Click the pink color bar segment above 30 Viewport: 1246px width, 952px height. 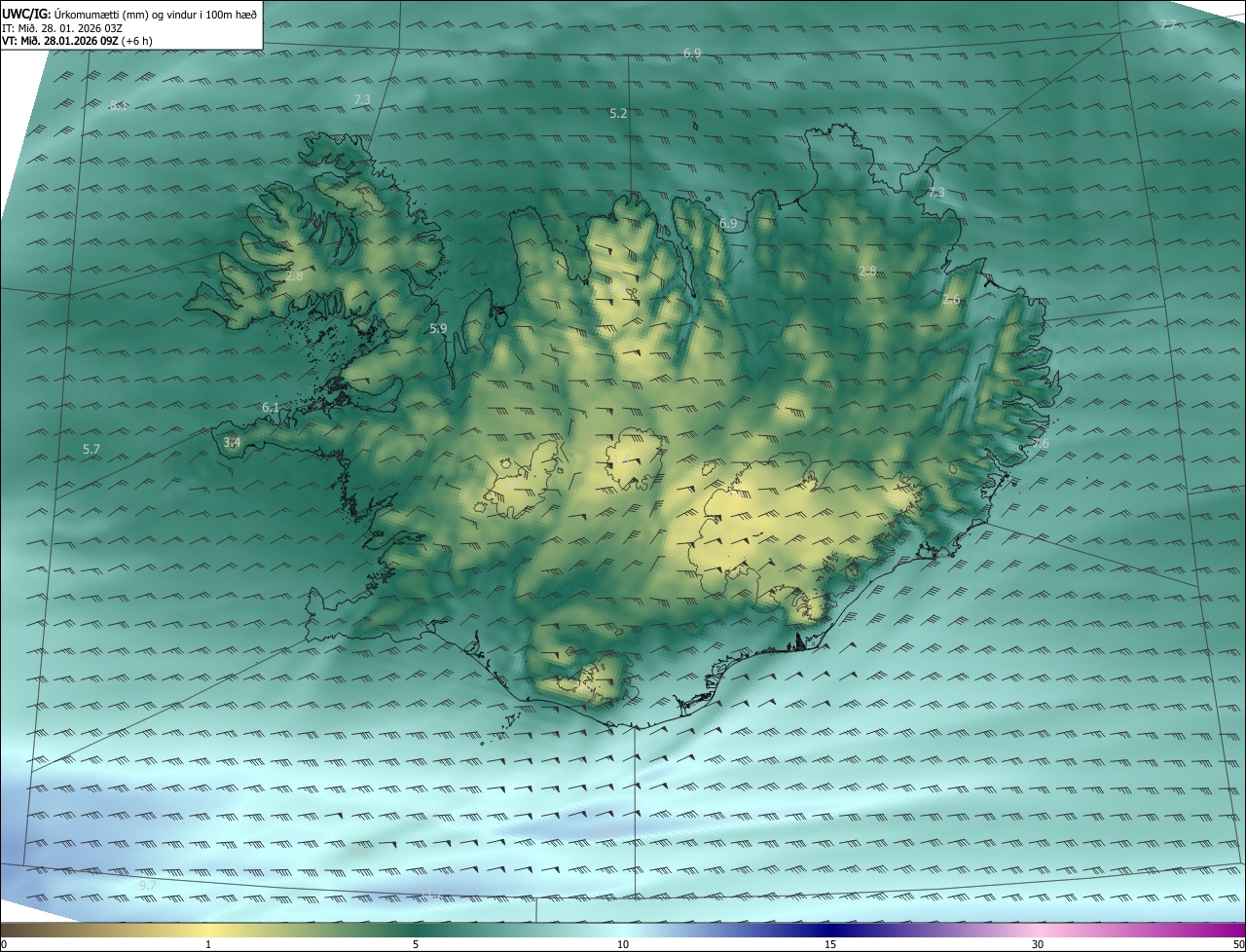tap(1038, 931)
